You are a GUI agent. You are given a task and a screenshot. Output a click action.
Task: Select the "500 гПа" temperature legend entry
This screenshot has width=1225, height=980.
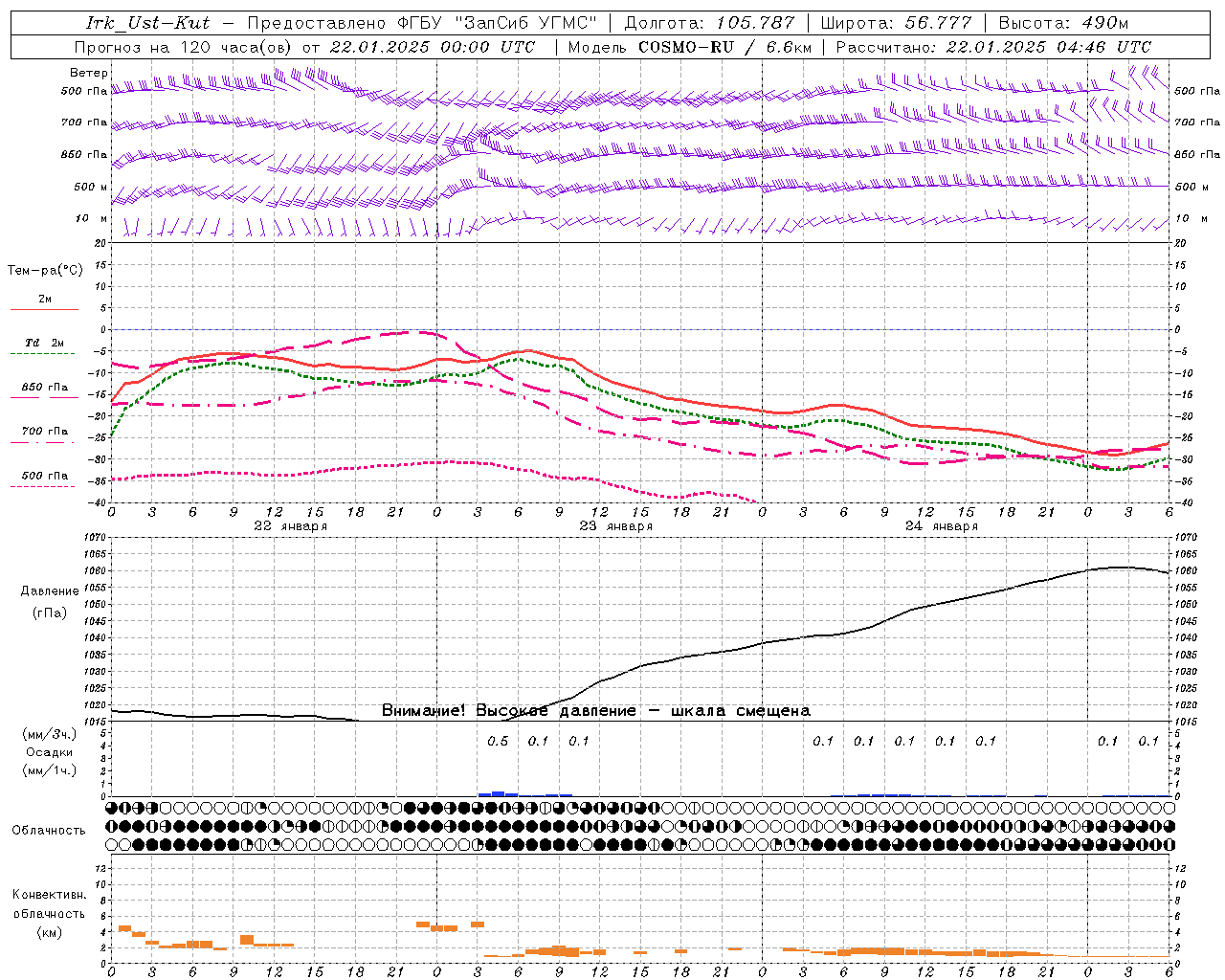(x=45, y=476)
